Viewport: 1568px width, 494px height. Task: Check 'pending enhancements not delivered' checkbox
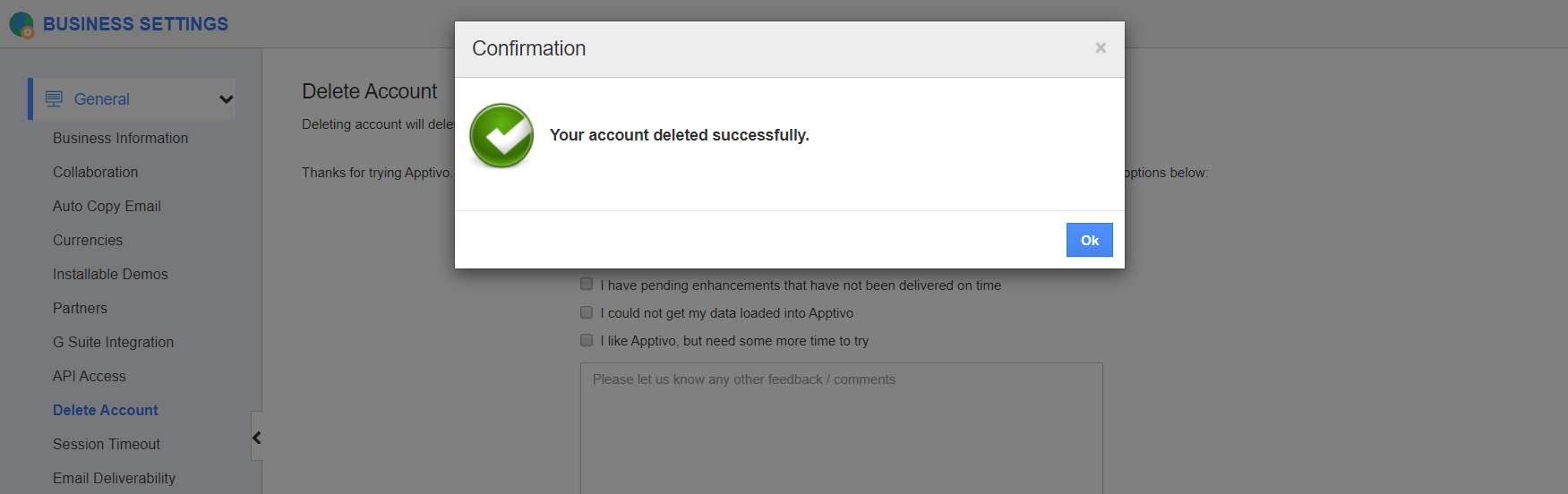[x=587, y=285]
